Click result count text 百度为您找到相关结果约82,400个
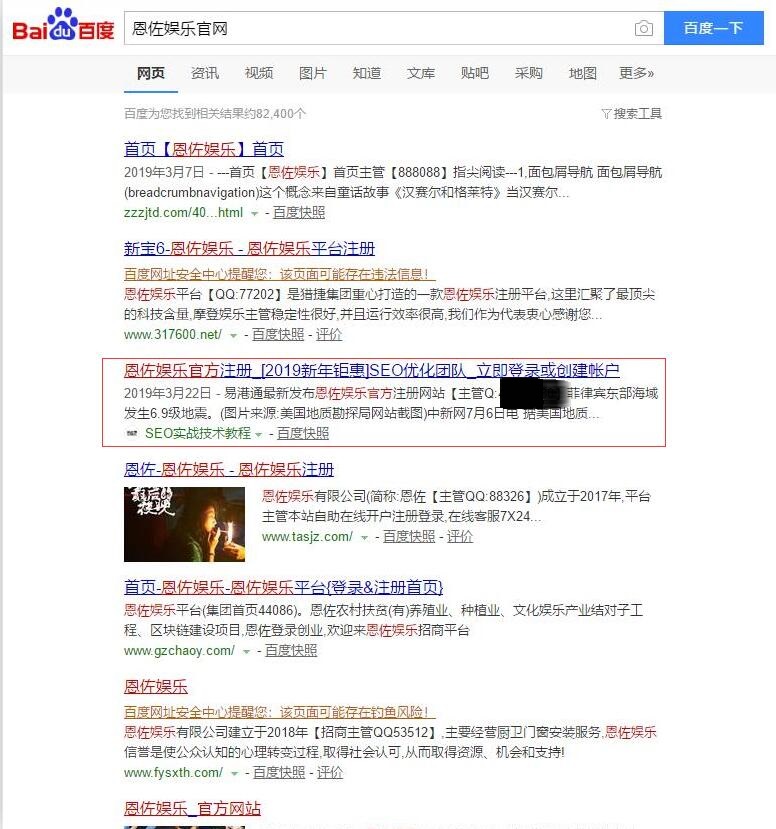This screenshot has height=829, width=776. tap(215, 114)
